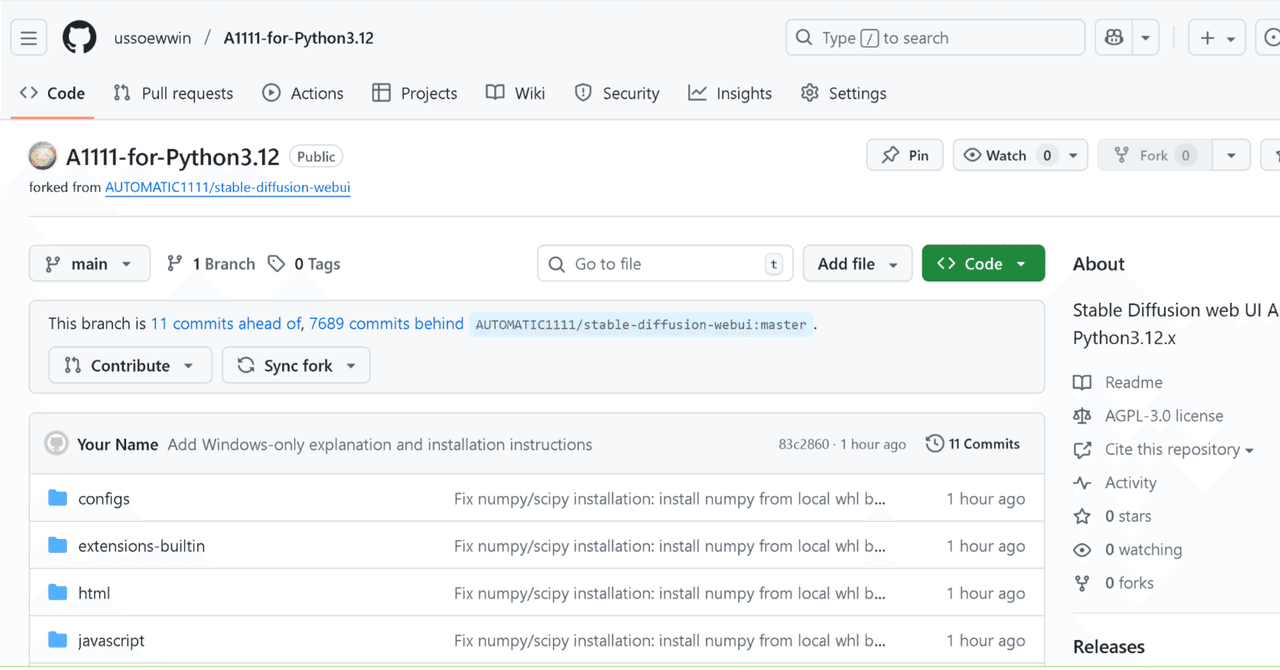Open the repository Settings tab
The height and width of the screenshot is (670, 1280).
pyautogui.click(x=843, y=92)
